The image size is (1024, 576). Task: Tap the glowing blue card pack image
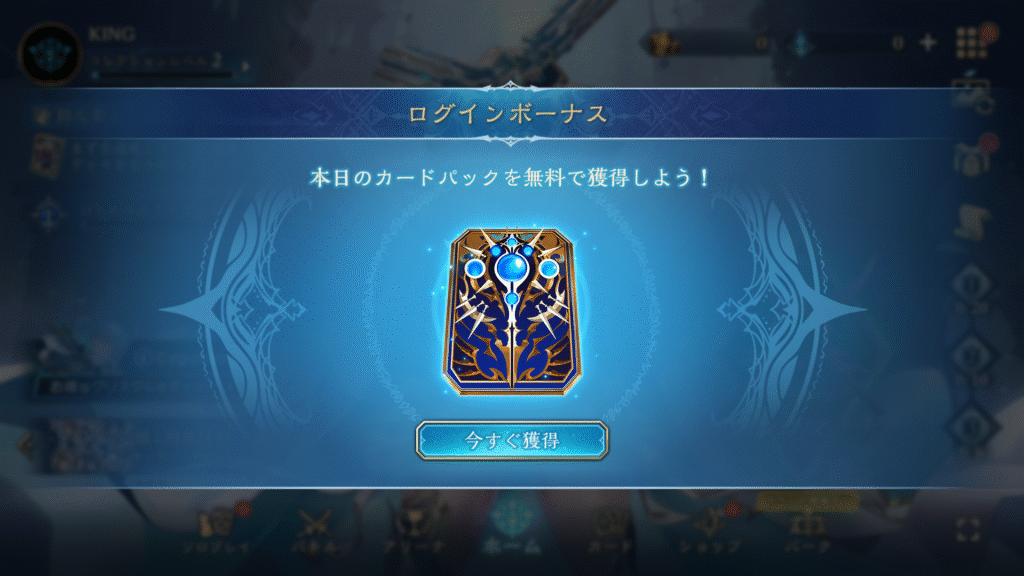512,312
